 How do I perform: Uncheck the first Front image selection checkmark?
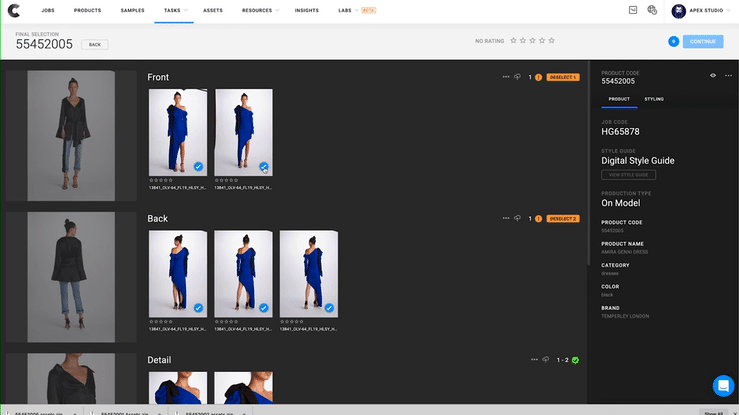(199, 167)
